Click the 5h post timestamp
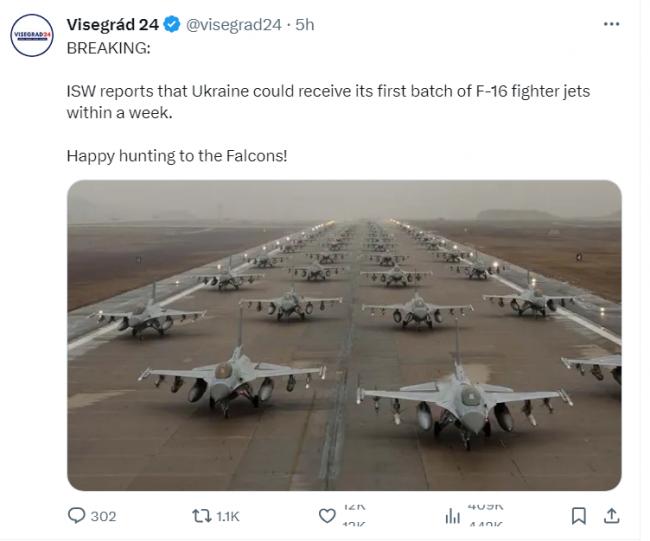Viewport: 650px width, 541px height. point(303,25)
